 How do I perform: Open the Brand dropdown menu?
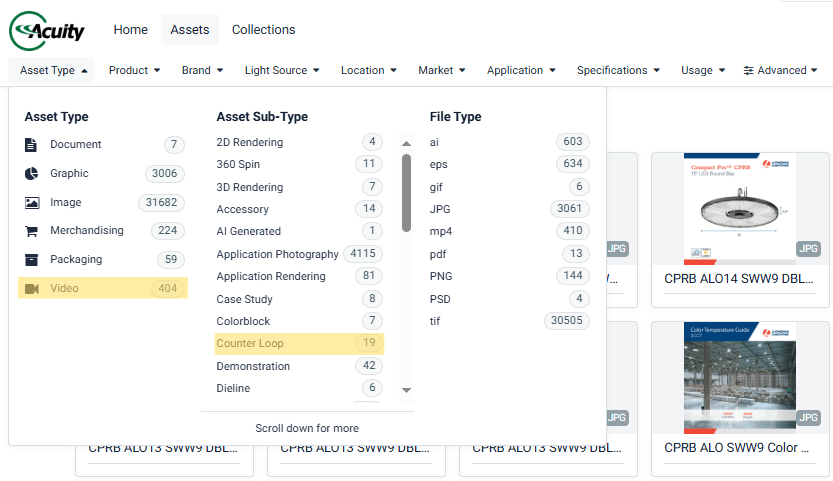(202, 71)
